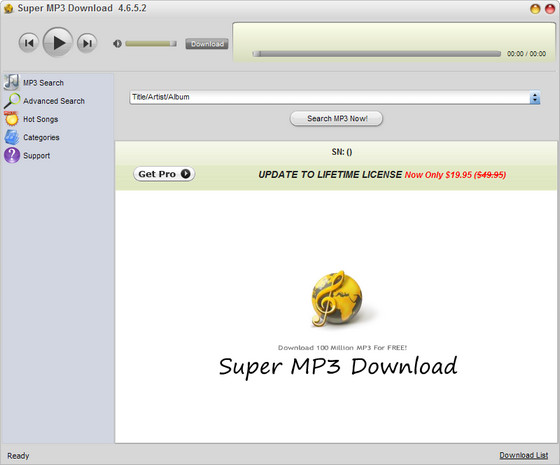Click the Get Pro button
The width and height of the screenshot is (560, 465).
(x=164, y=174)
